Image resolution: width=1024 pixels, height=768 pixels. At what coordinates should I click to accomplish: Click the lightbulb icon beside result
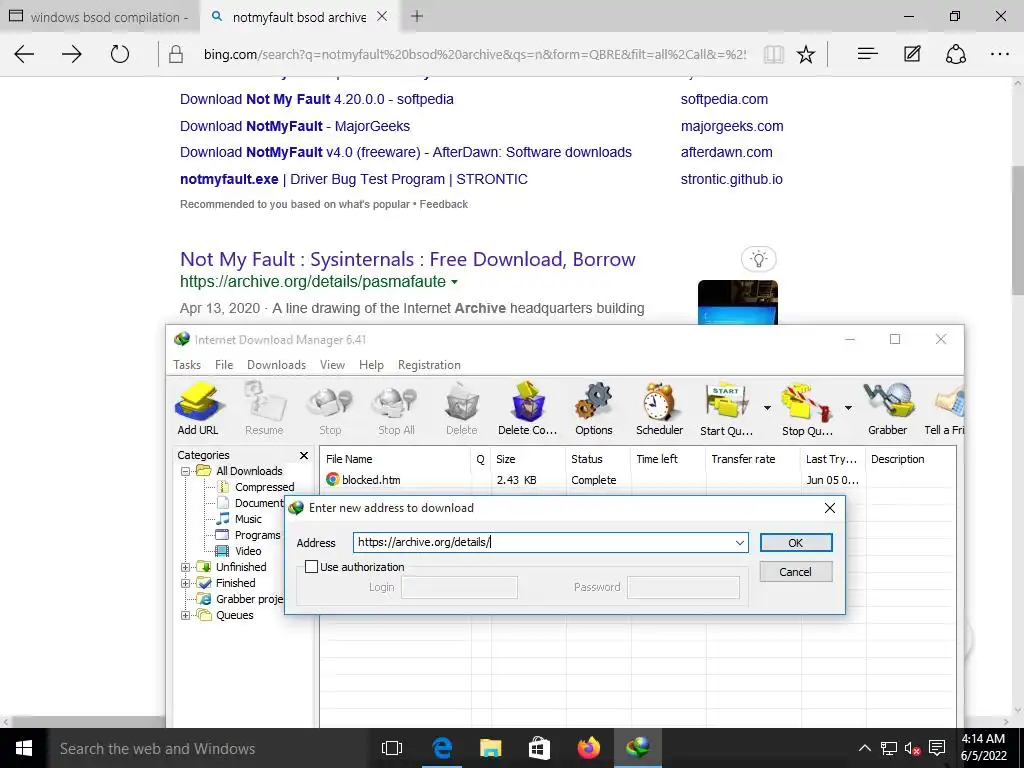pyautogui.click(x=758, y=259)
